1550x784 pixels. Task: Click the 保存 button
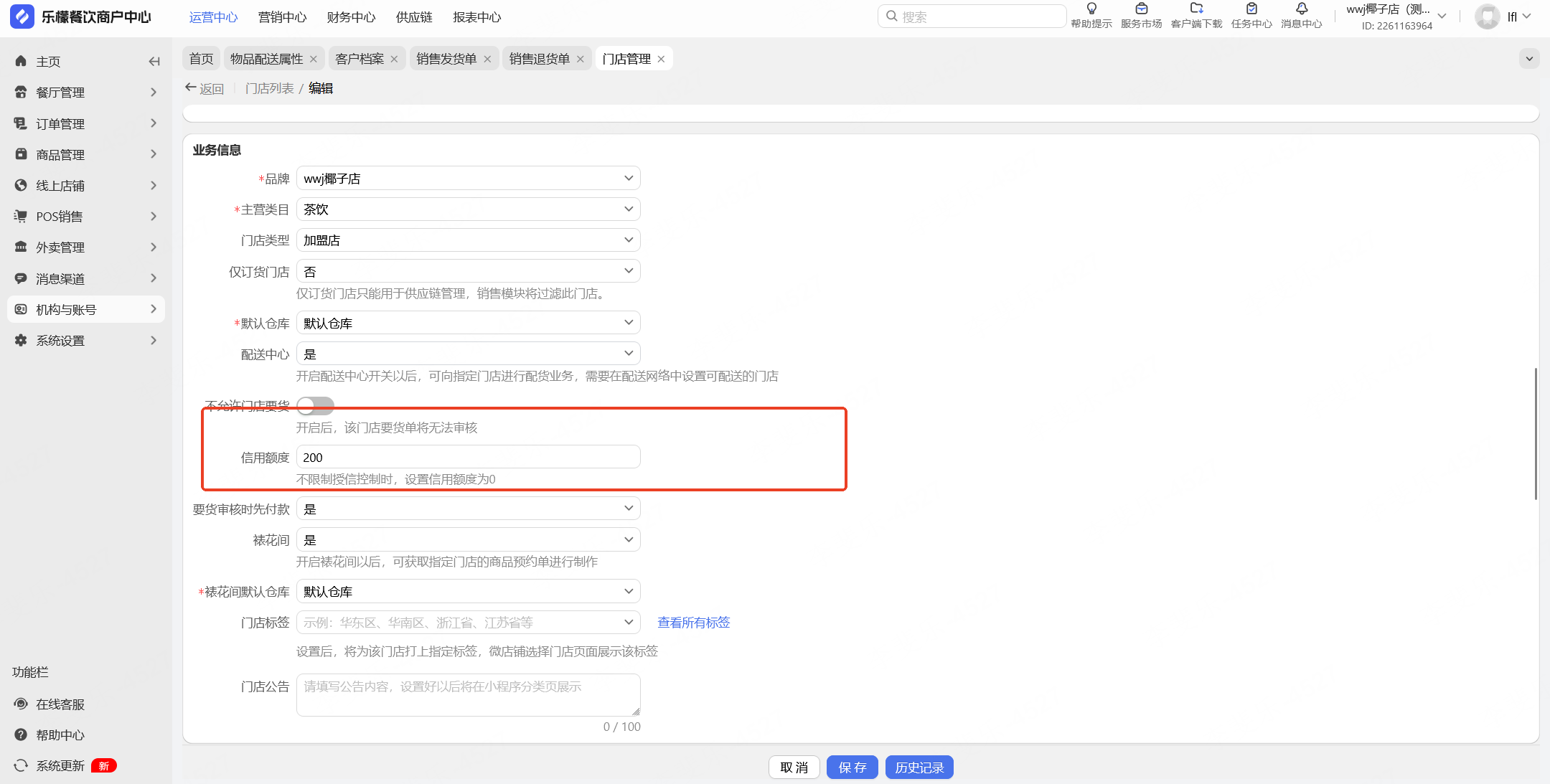click(x=852, y=768)
